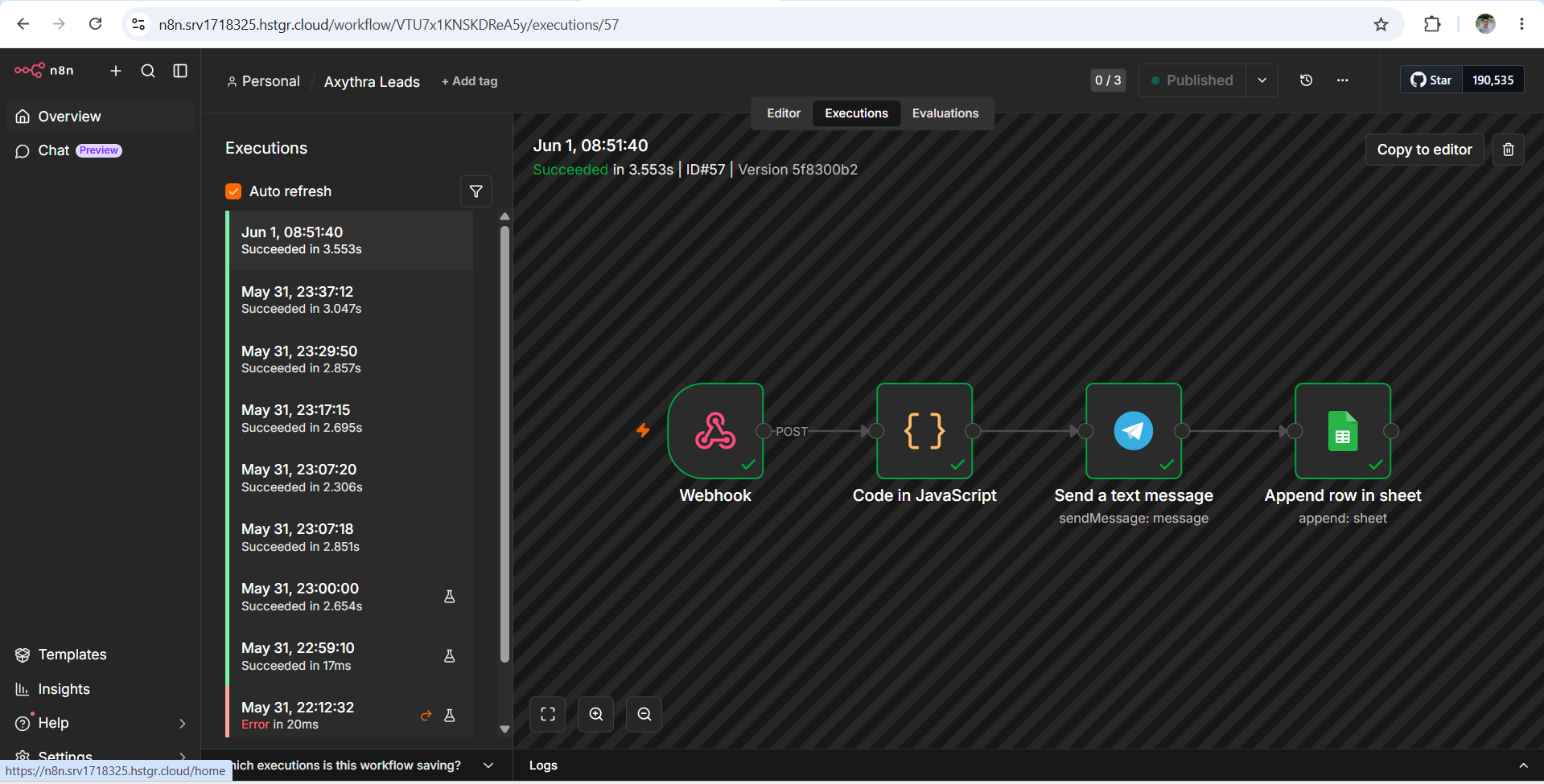The height and width of the screenshot is (784, 1544).
Task: Select execution Jun 1, 08:51:40
Action: click(x=350, y=240)
